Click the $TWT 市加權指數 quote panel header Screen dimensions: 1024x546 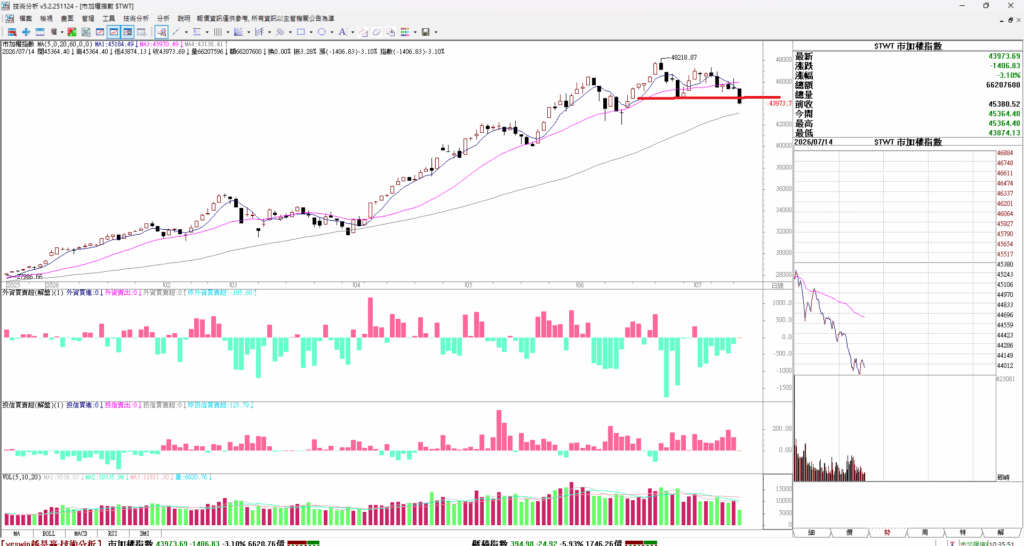[908, 46]
